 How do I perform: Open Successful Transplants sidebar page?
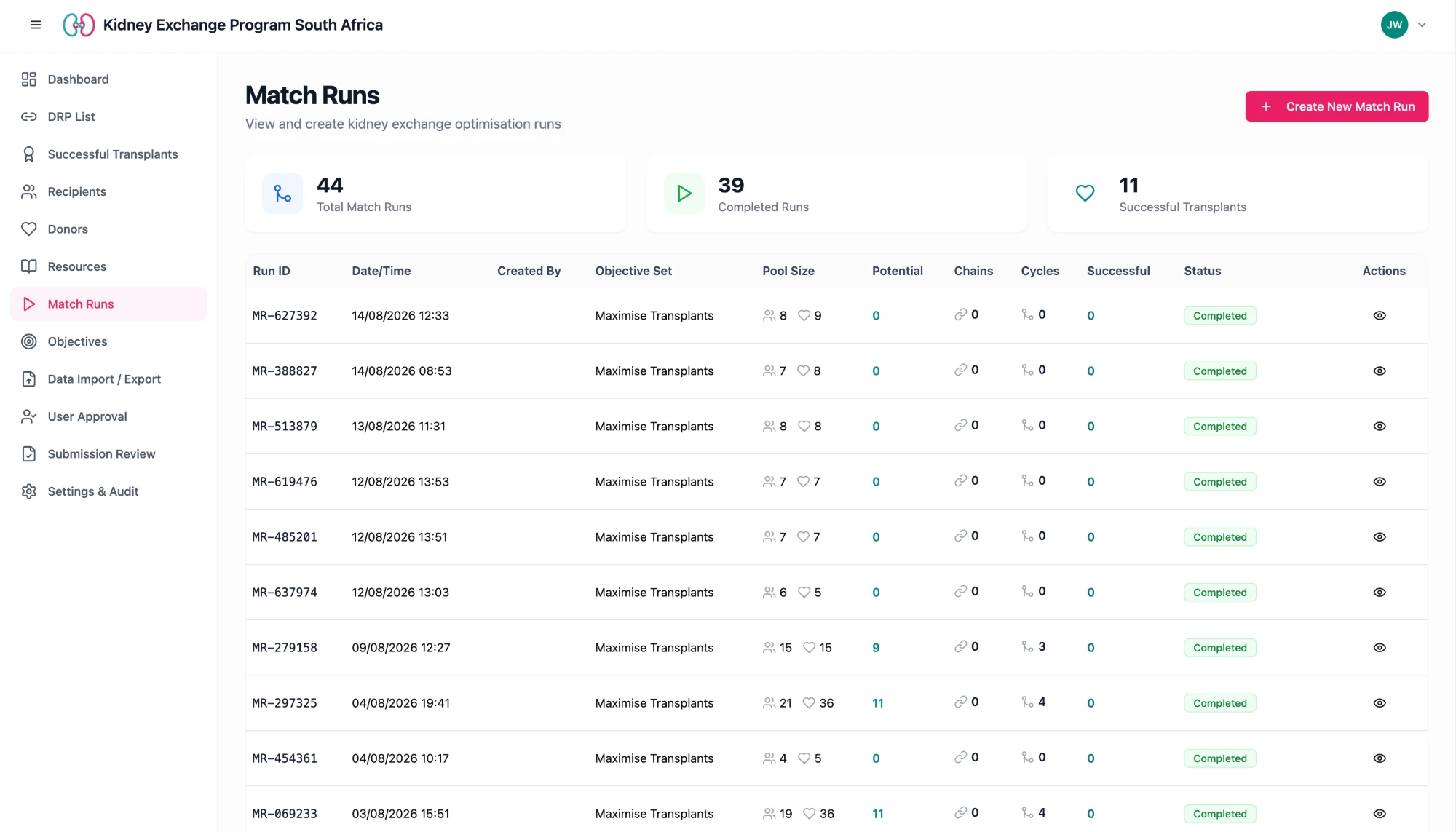[108, 154]
